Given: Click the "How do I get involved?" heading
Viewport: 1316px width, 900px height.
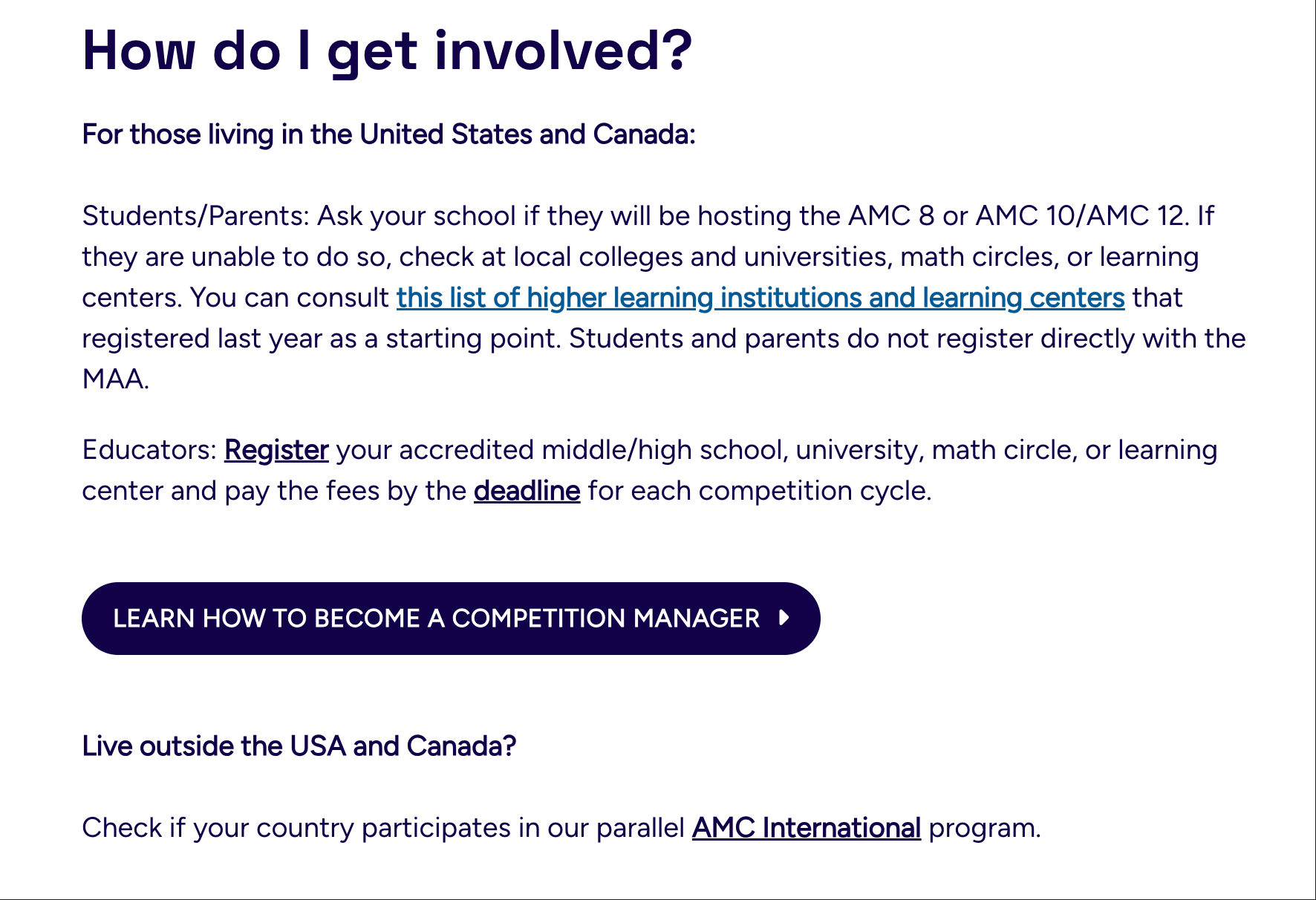Looking at the screenshot, I should (387, 50).
